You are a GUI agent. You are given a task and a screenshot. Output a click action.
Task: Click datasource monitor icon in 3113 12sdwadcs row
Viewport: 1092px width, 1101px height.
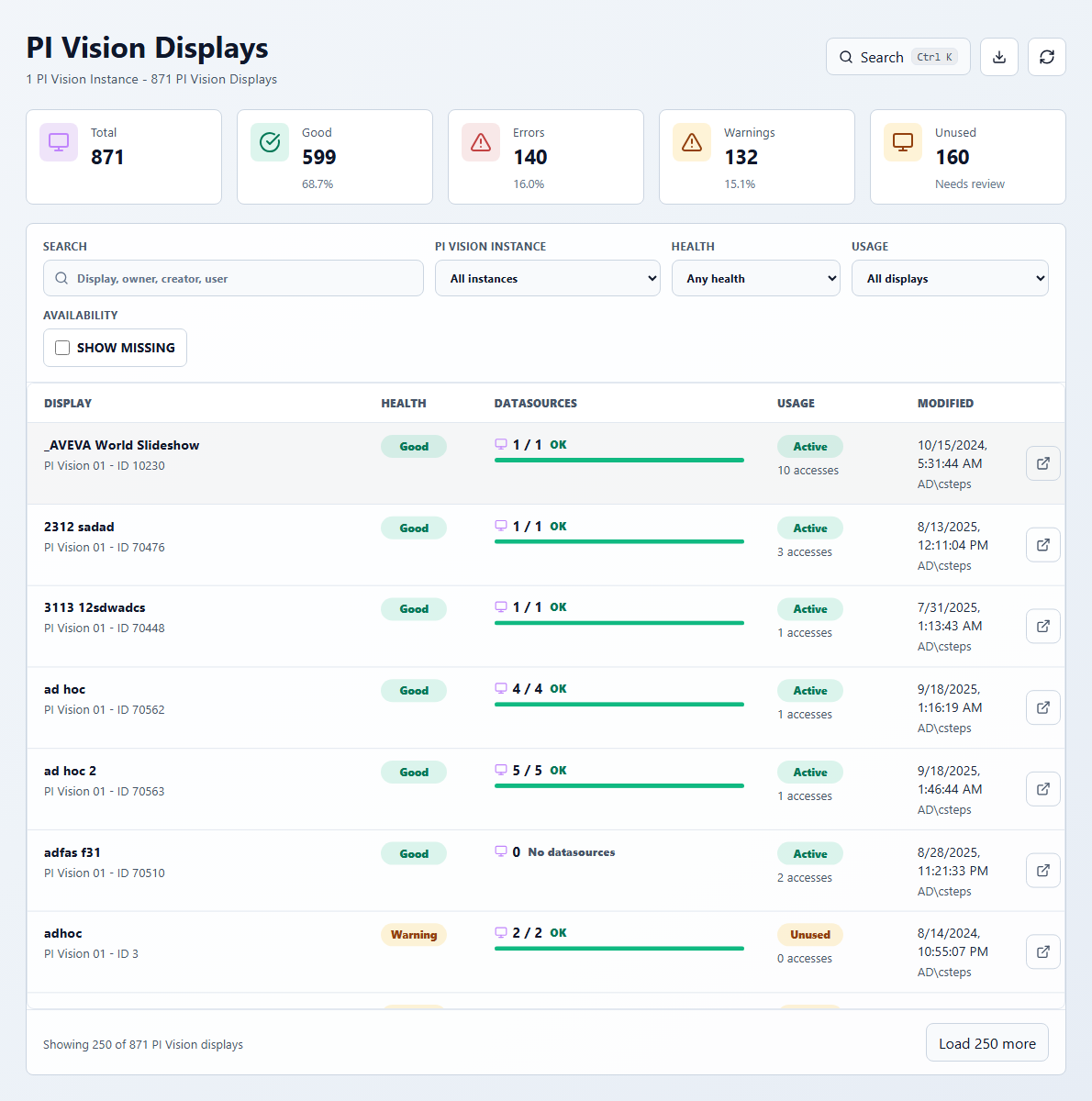(501, 606)
